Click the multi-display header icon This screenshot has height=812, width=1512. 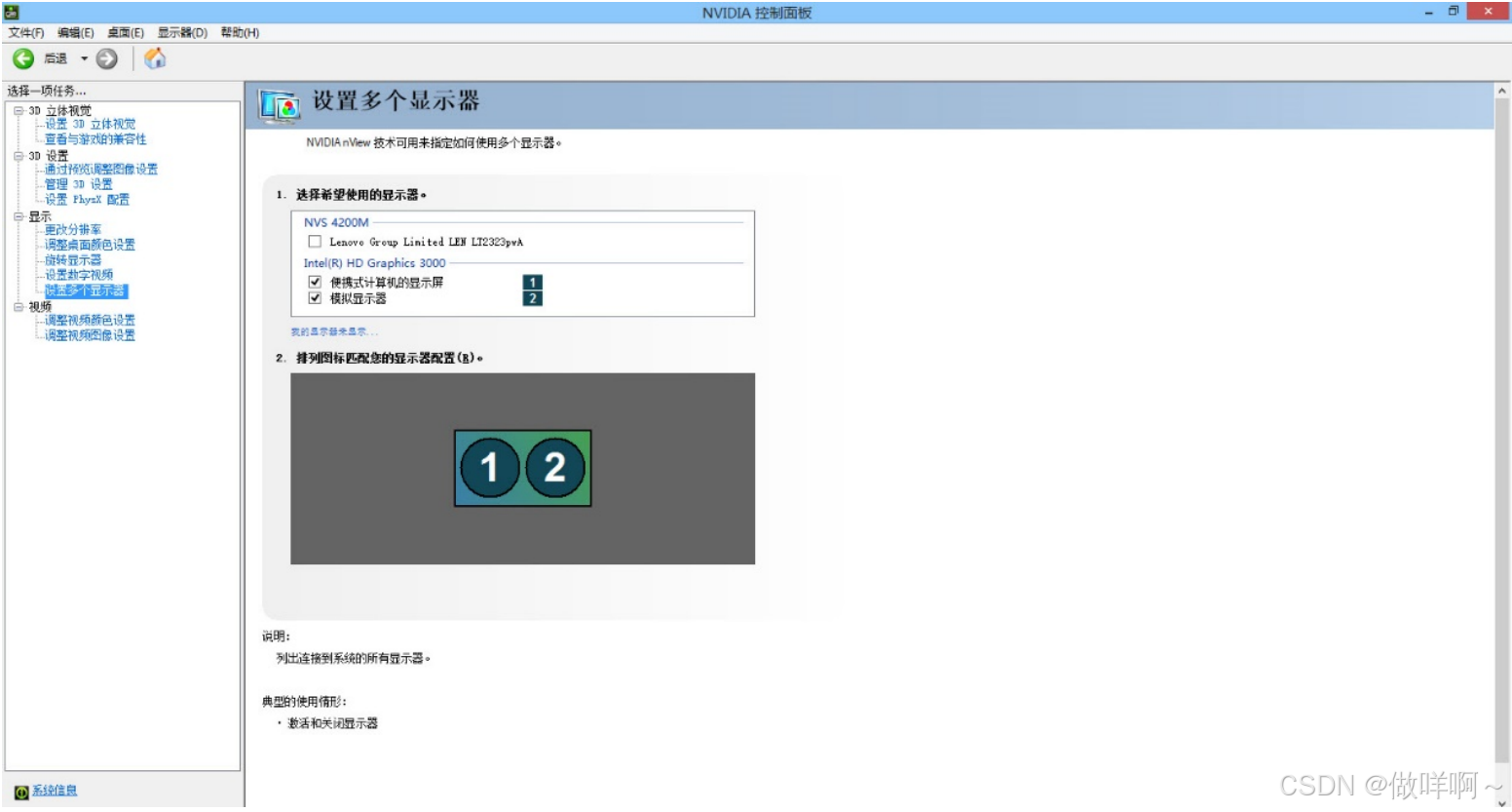280,105
